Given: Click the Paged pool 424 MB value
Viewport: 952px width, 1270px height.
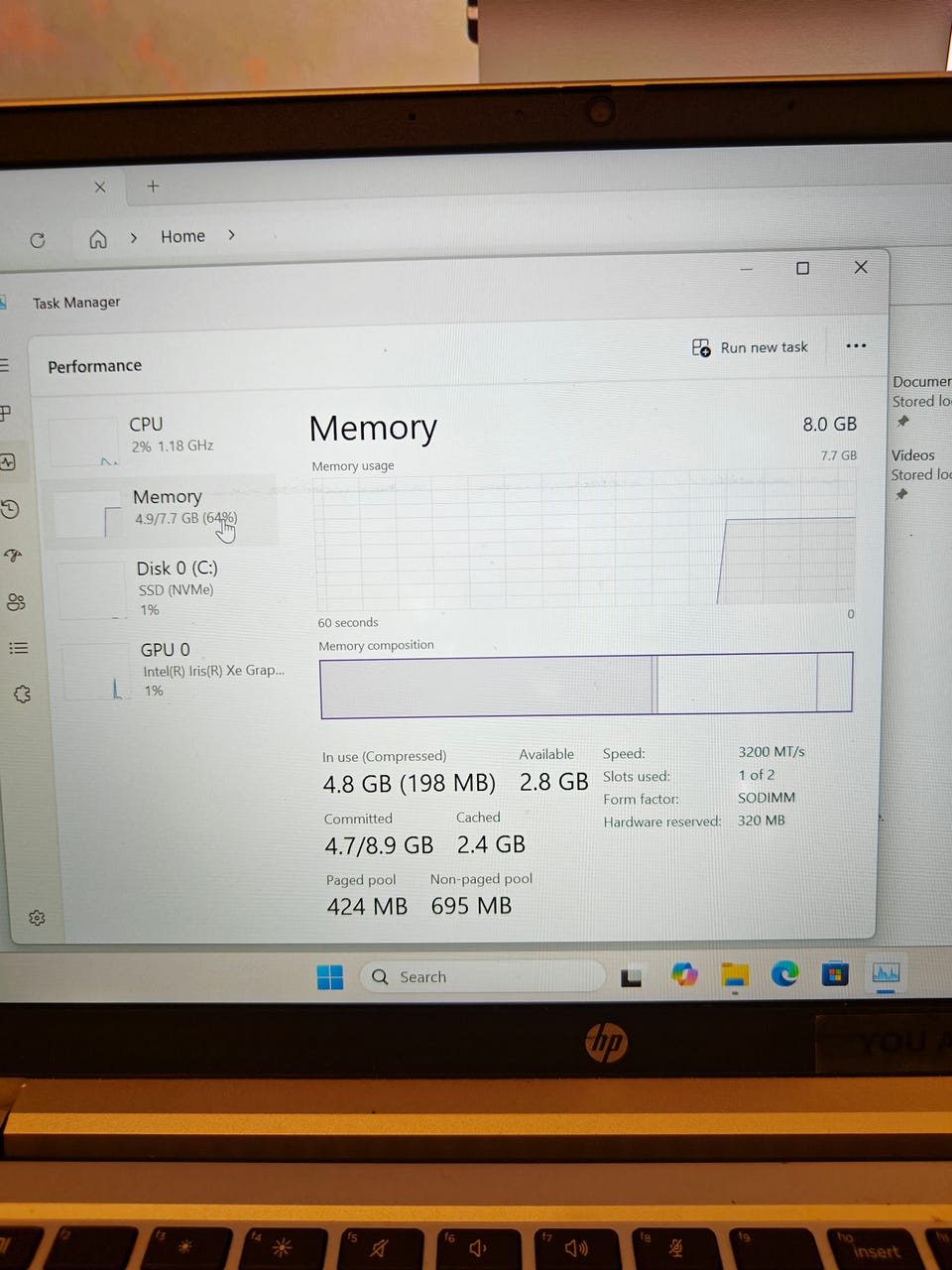Looking at the screenshot, I should [x=367, y=906].
